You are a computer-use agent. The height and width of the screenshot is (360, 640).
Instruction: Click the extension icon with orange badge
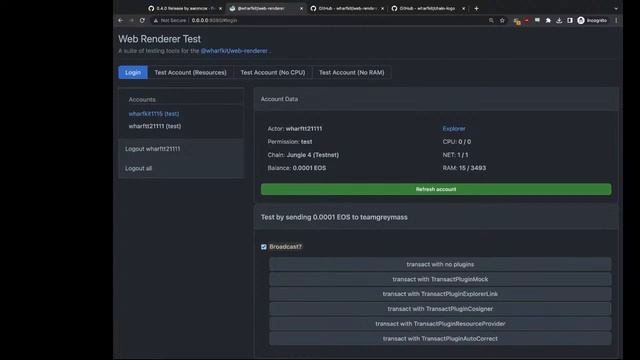(517, 21)
